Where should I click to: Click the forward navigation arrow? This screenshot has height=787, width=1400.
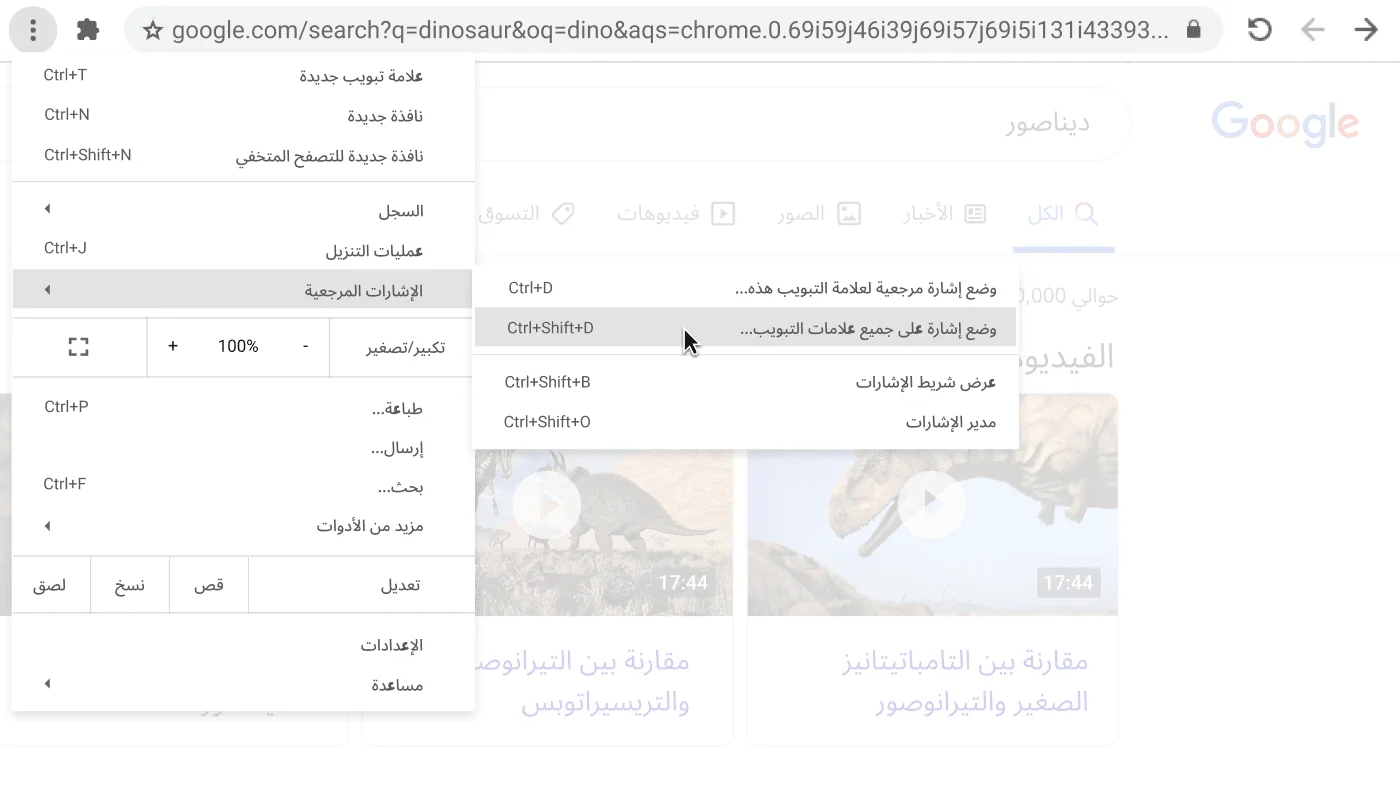(x=1366, y=30)
